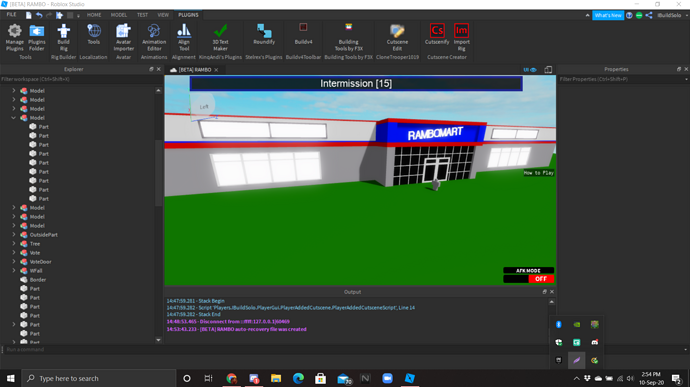Click the Roundify plugin icon
690x387 pixels.
264,34
